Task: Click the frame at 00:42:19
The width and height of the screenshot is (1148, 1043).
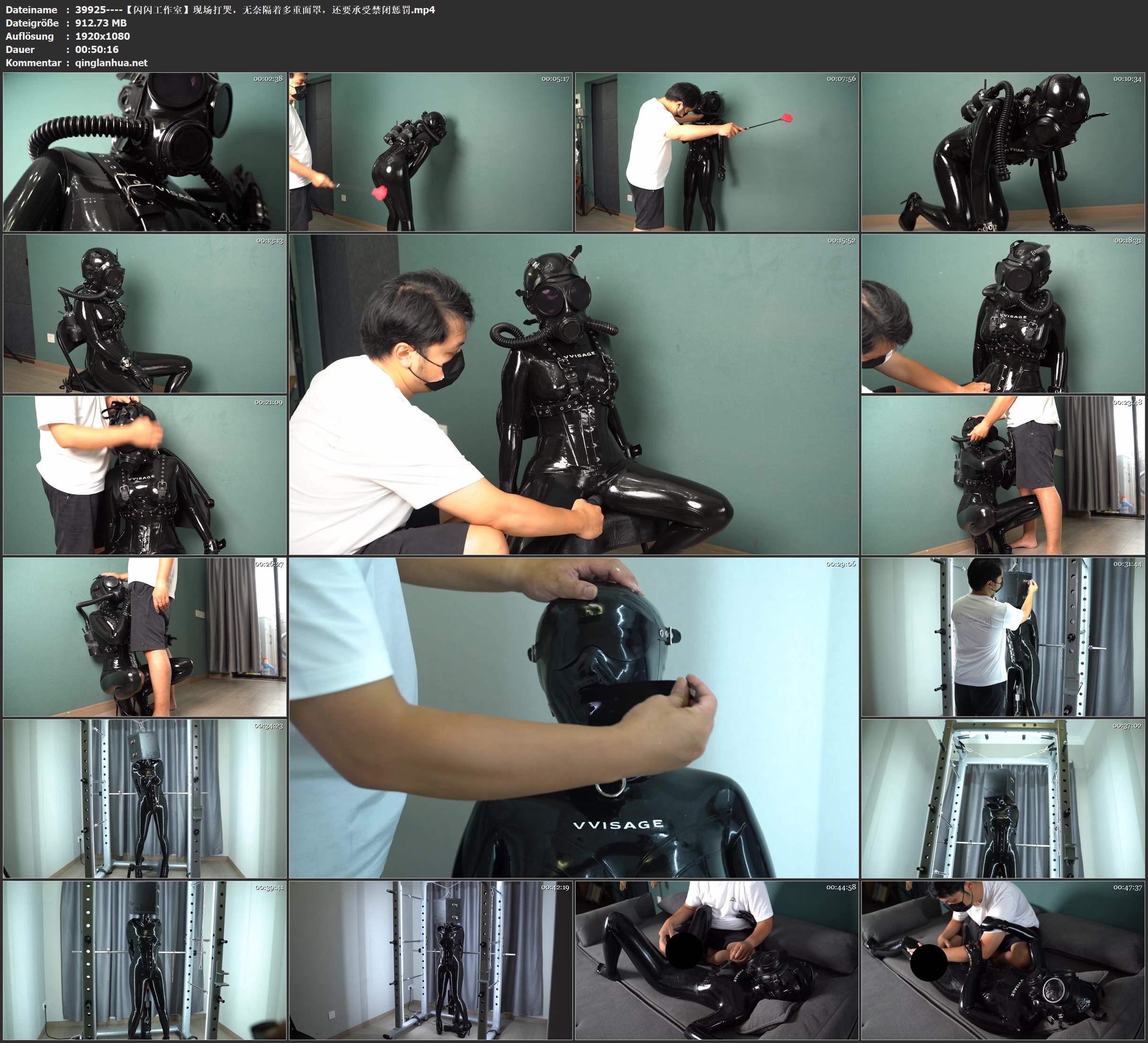Action: 430,960
